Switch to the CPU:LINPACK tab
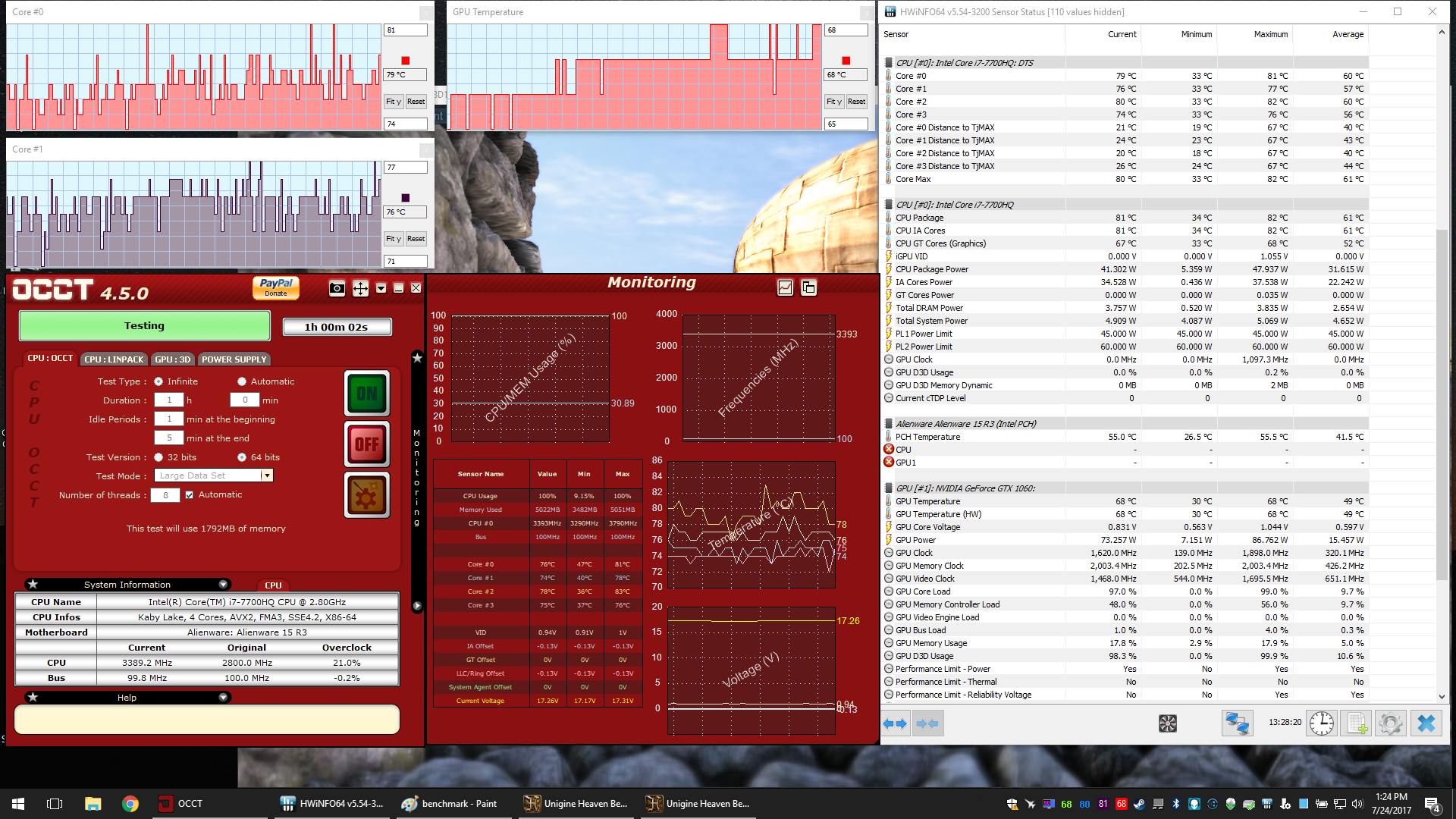Screen dimensions: 1456x819 tap(114, 359)
